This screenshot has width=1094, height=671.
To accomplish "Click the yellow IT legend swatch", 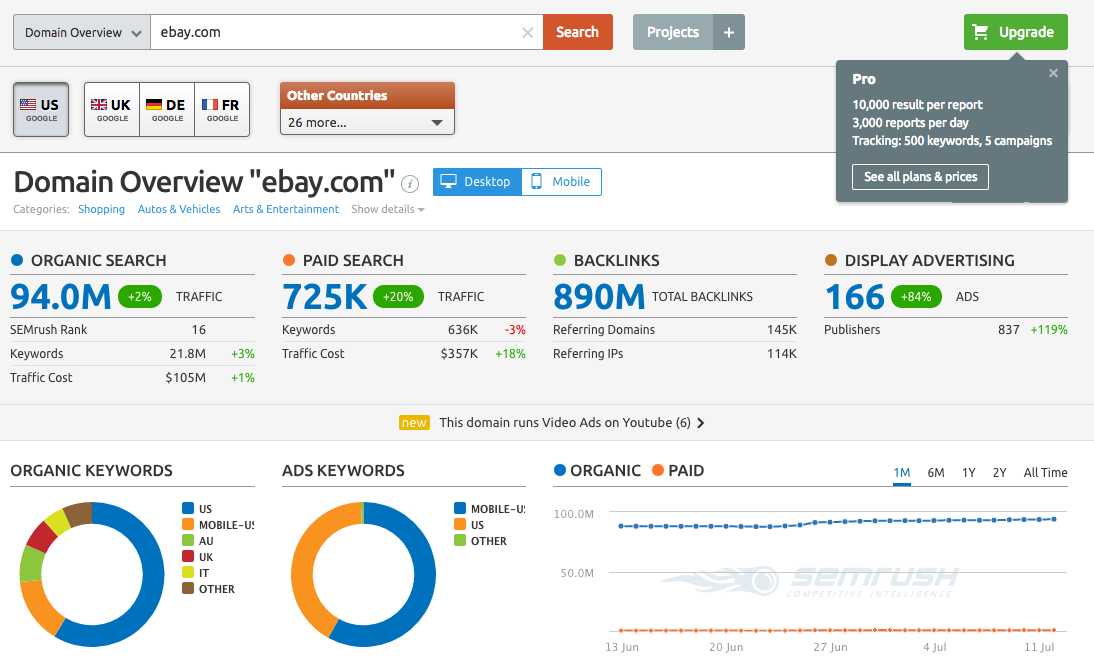I will click(x=188, y=573).
